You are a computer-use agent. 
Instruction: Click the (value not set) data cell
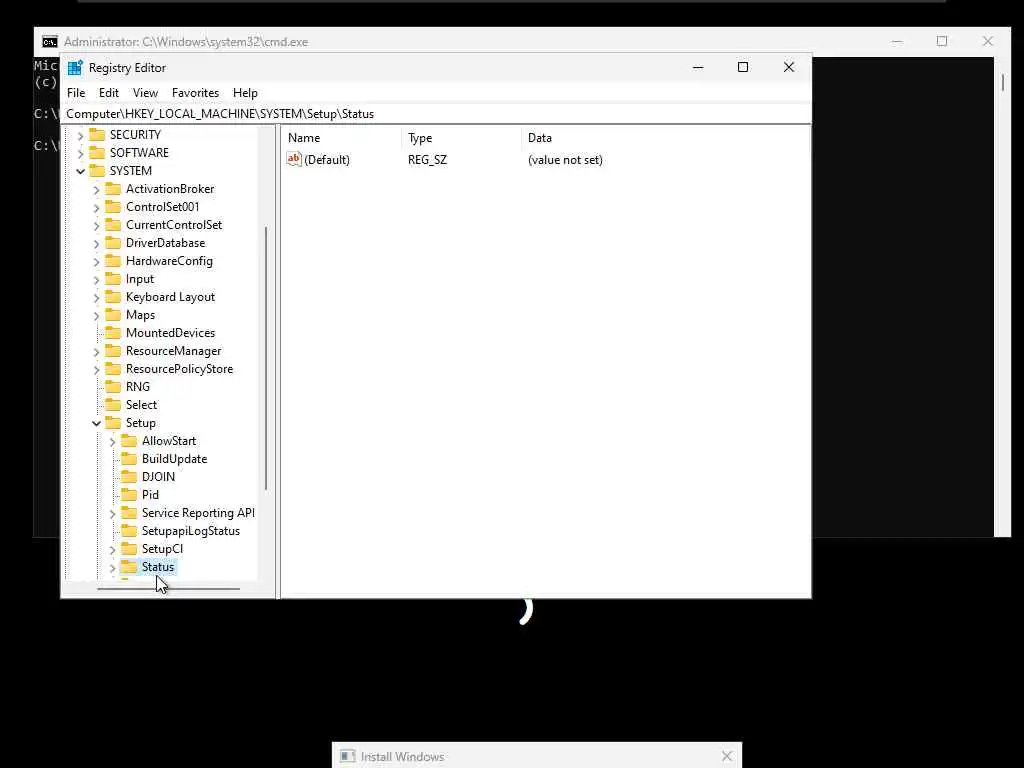[565, 160]
